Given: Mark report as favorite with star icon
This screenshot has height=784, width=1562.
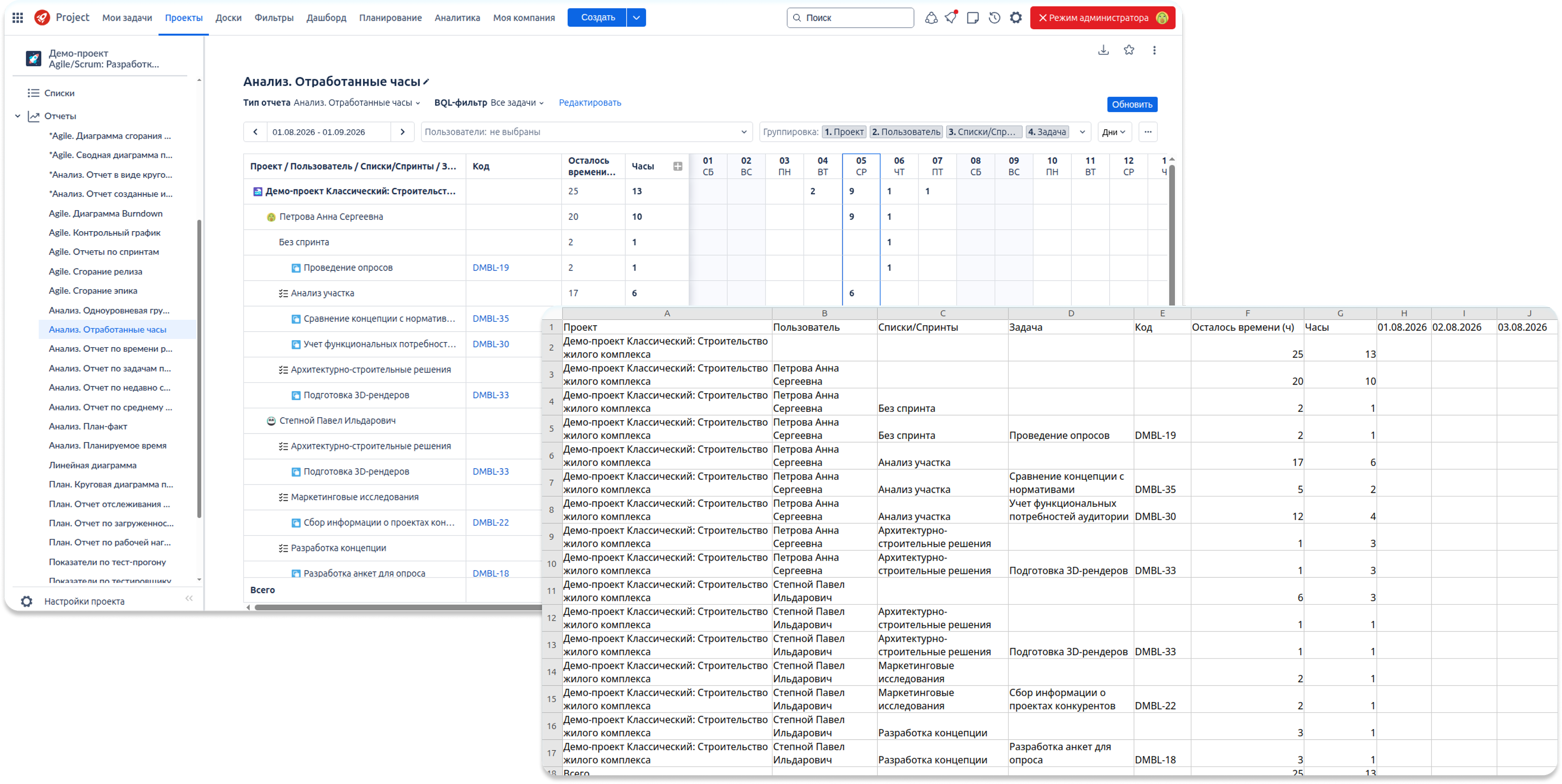Looking at the screenshot, I should [x=1129, y=50].
